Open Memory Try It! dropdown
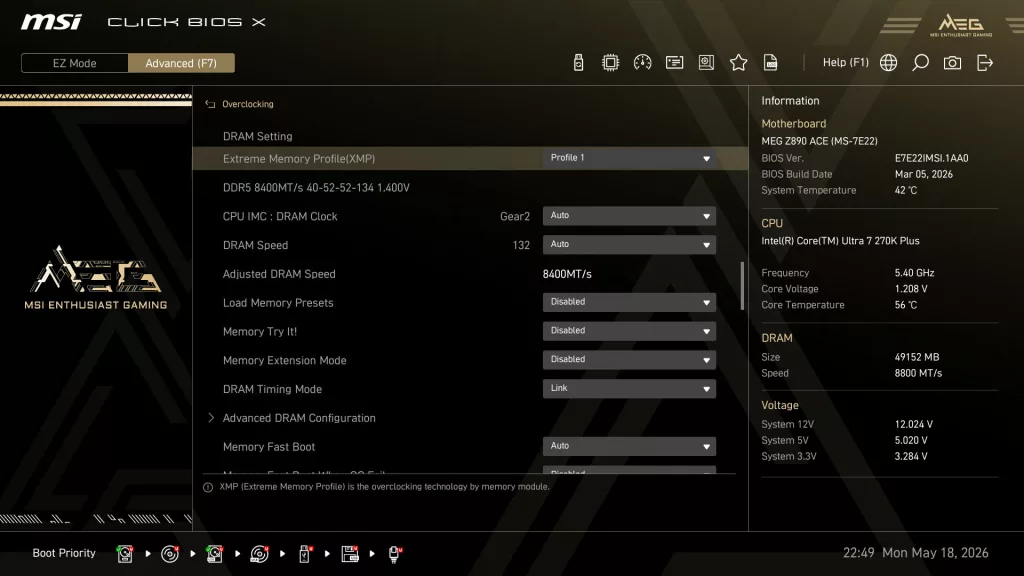 pyautogui.click(x=629, y=330)
